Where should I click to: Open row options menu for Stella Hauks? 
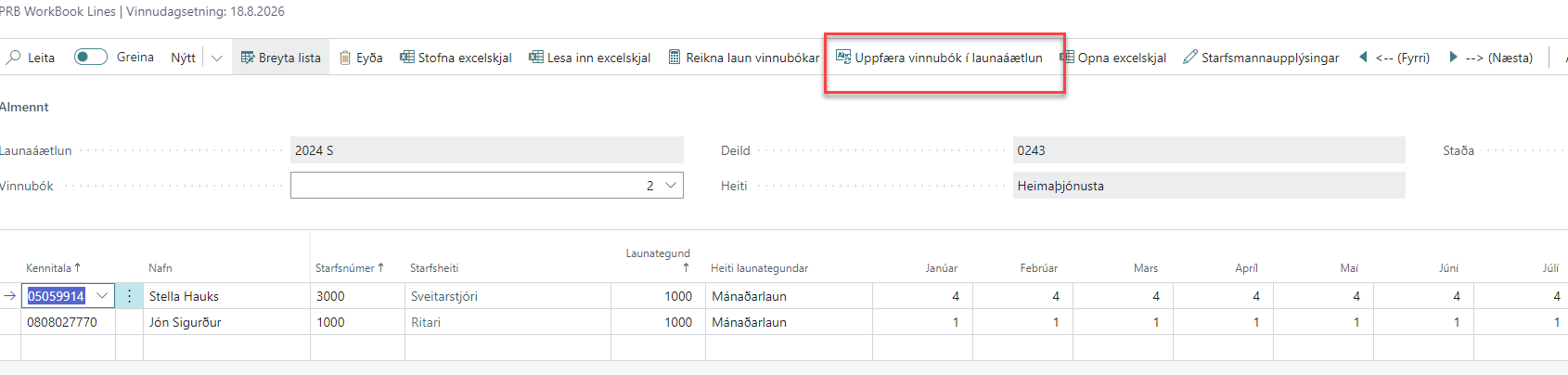tap(129, 296)
